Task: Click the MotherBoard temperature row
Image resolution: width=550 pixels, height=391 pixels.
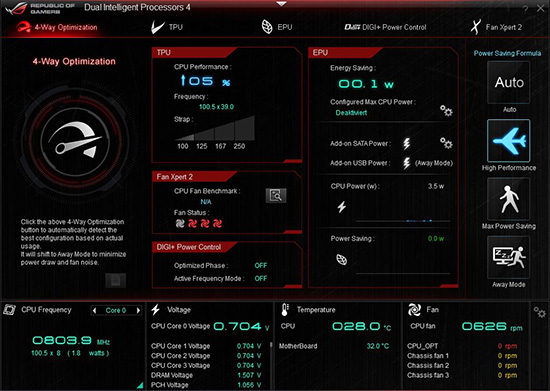Action: (x=334, y=346)
